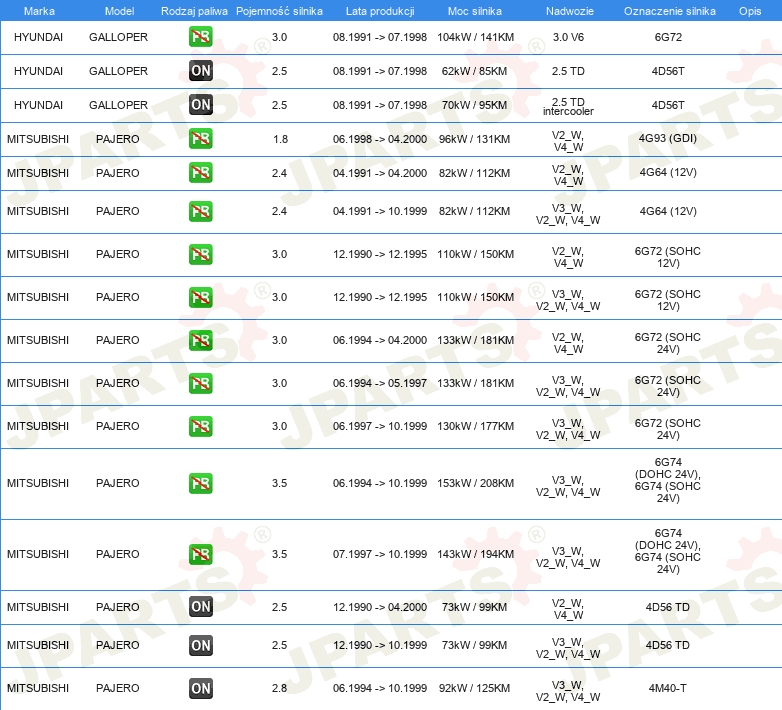The width and height of the screenshot is (782, 710).
Task: Select the 153kW / 208KM power cell
Action: pyautogui.click(x=475, y=483)
